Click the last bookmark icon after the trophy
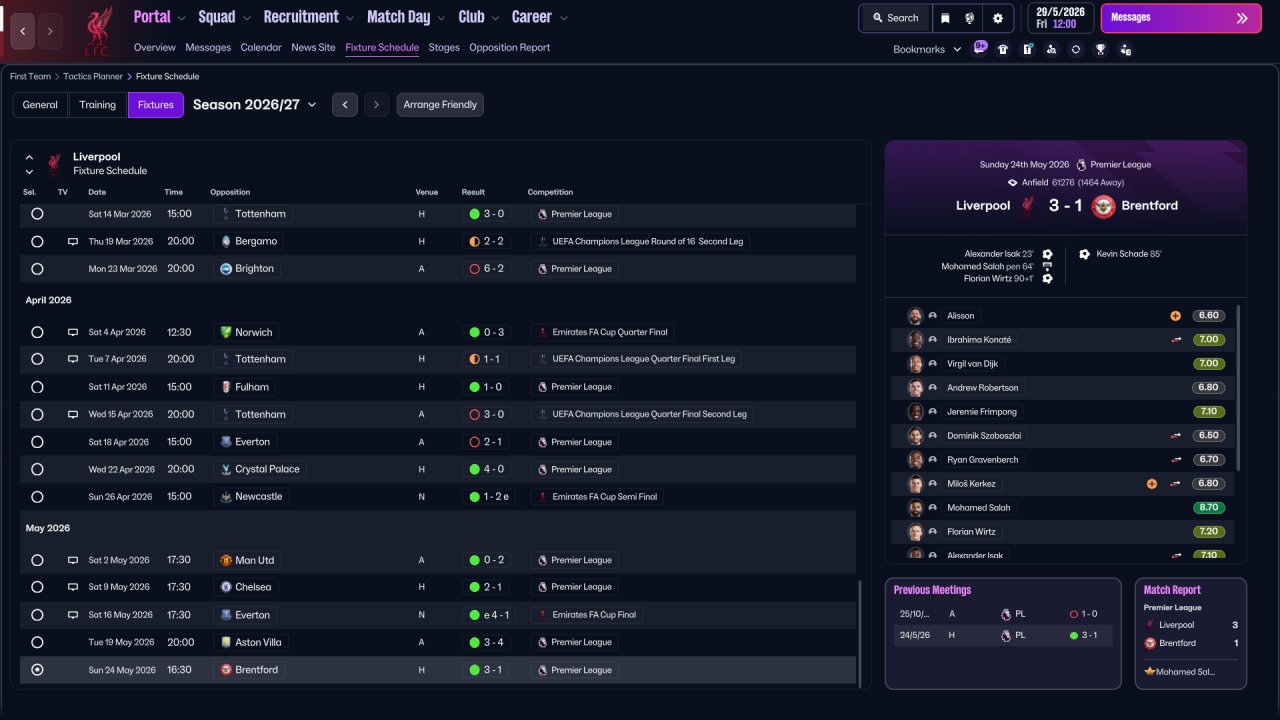 [1125, 49]
